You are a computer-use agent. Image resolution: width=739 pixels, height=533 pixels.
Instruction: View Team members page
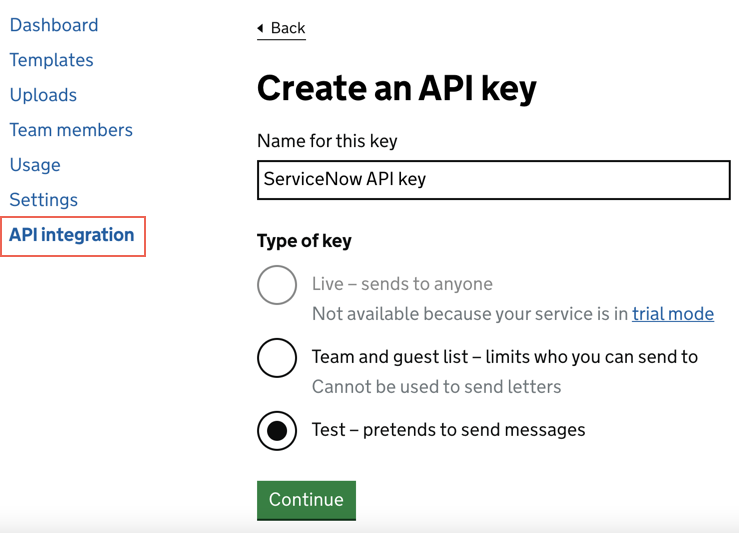click(x=71, y=130)
